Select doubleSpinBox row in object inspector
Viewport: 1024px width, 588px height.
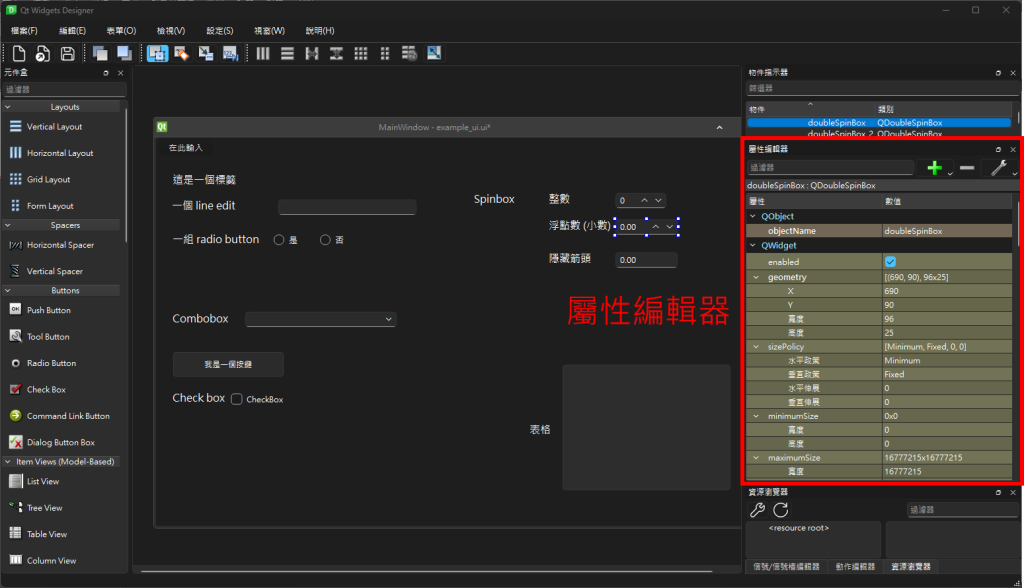pyautogui.click(x=879, y=123)
